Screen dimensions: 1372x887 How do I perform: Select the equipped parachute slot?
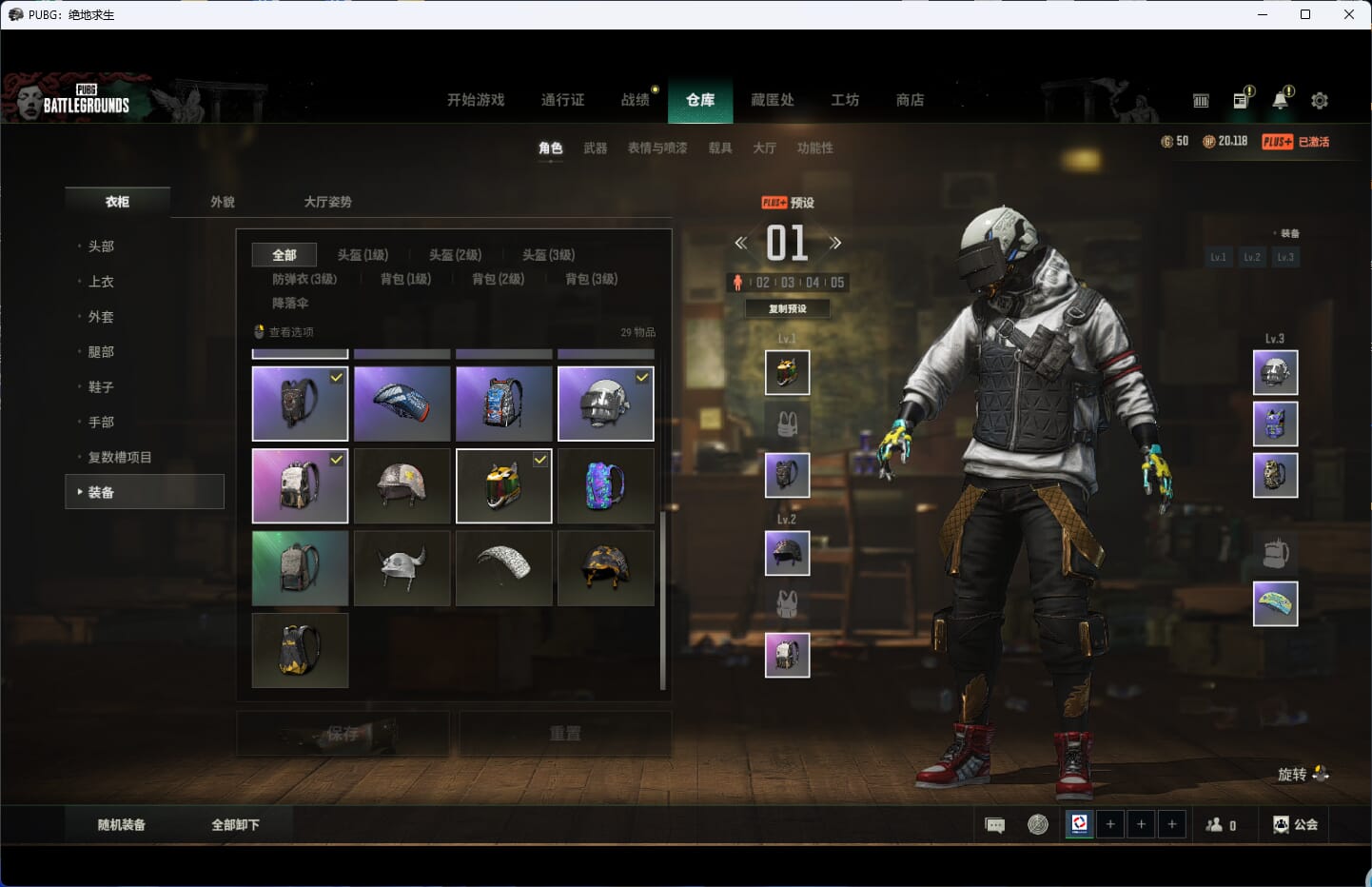coord(1276,603)
